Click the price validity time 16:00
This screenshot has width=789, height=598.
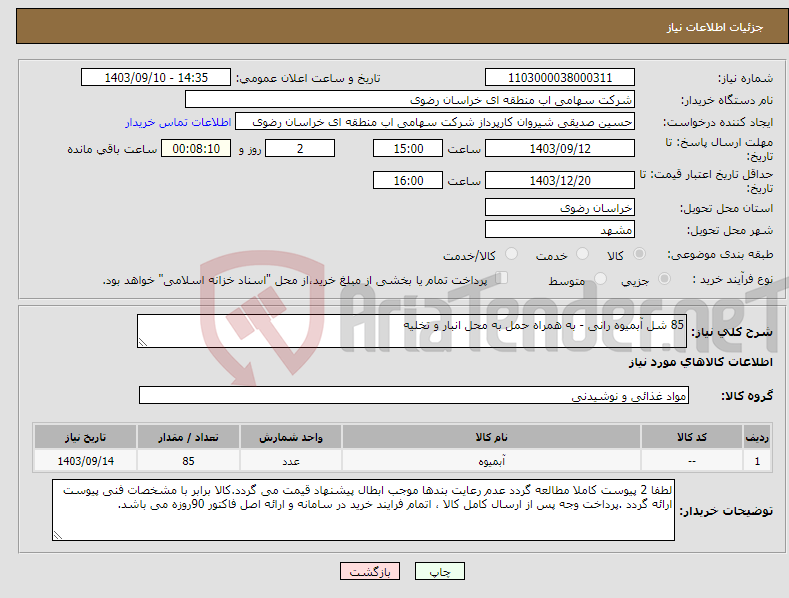click(408, 180)
